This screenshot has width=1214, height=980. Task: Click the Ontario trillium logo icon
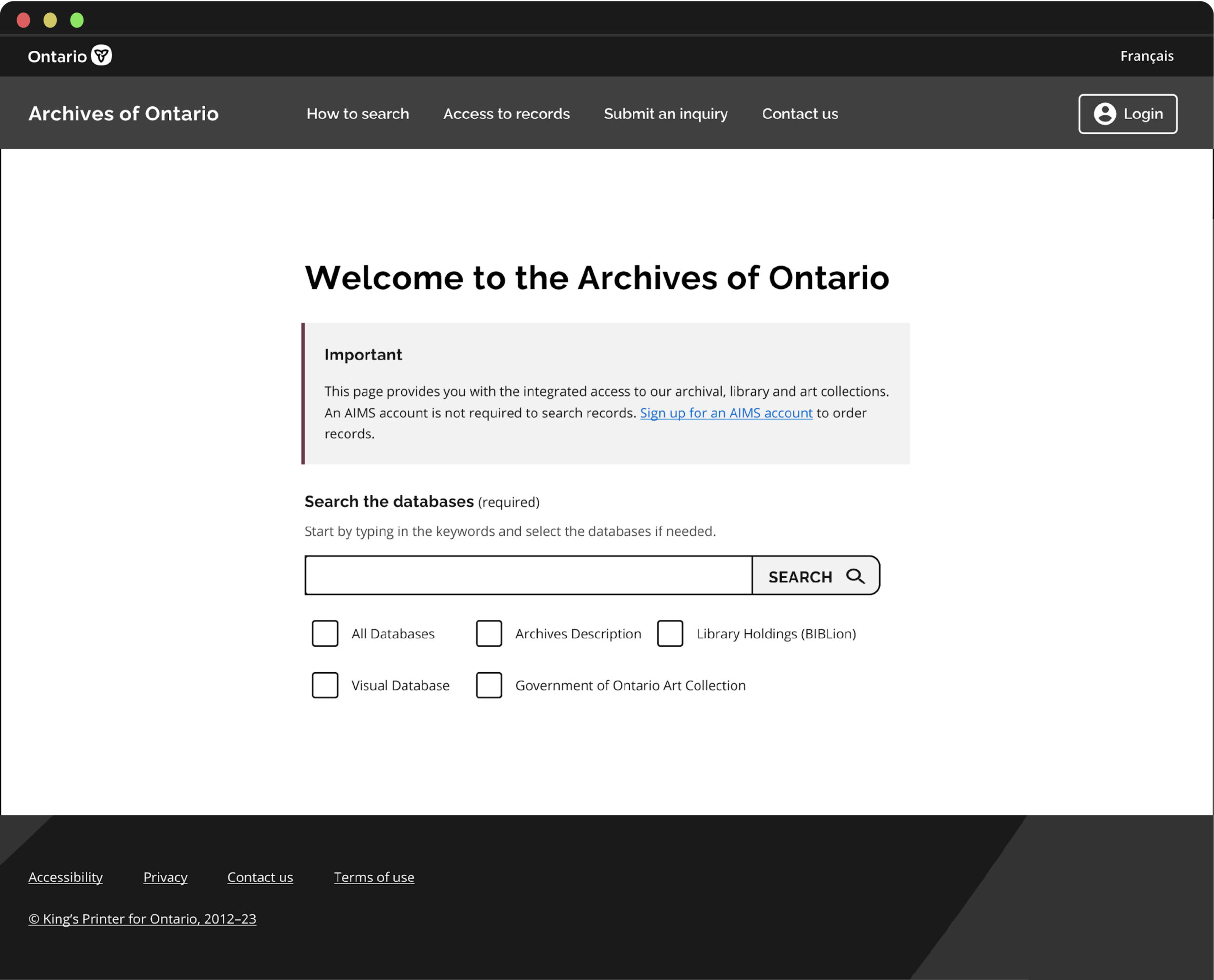click(101, 55)
